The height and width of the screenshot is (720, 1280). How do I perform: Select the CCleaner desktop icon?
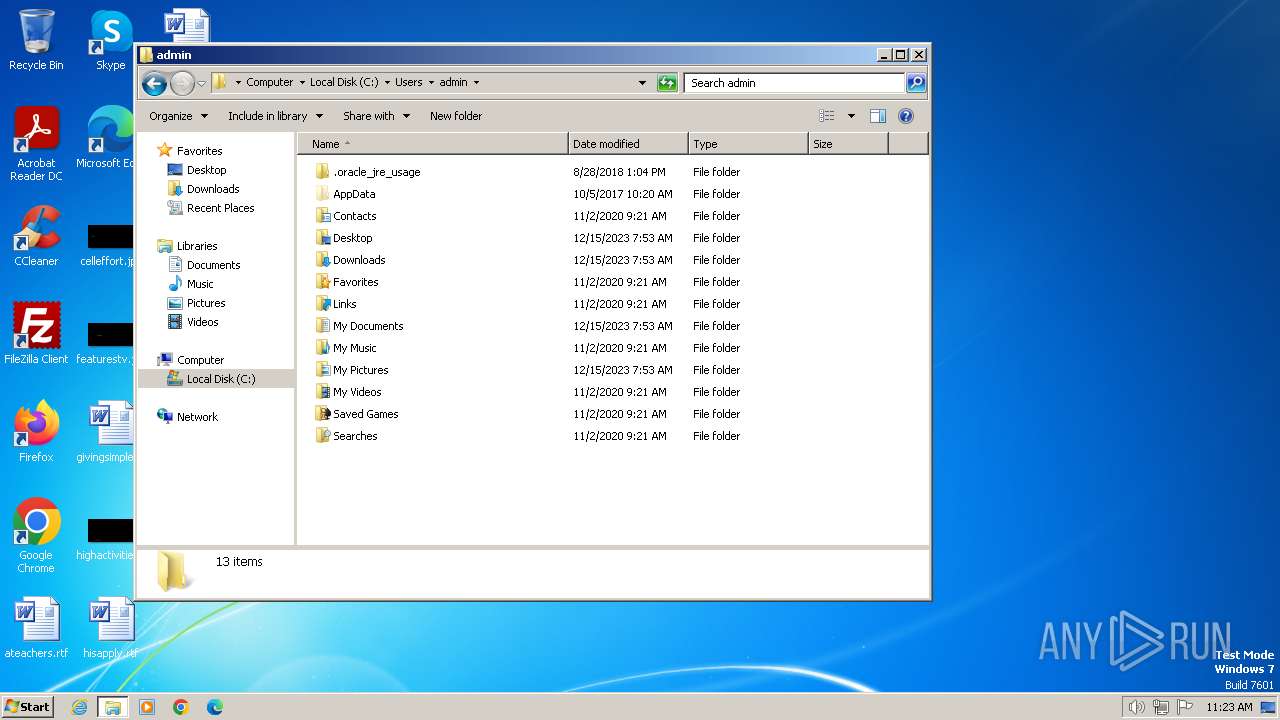coord(36,236)
